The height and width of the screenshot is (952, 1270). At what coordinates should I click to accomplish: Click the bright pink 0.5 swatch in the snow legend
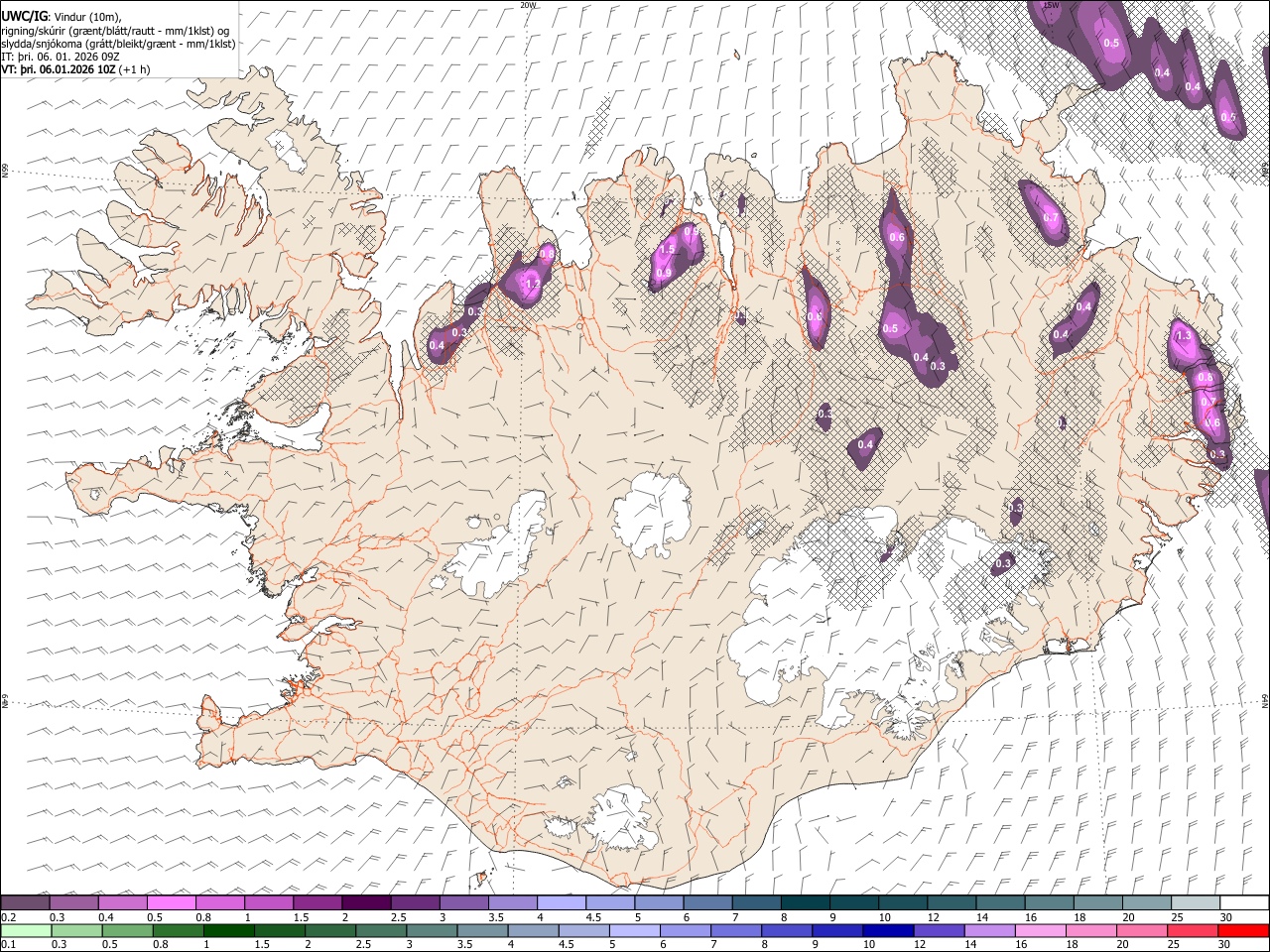pyautogui.click(x=170, y=902)
